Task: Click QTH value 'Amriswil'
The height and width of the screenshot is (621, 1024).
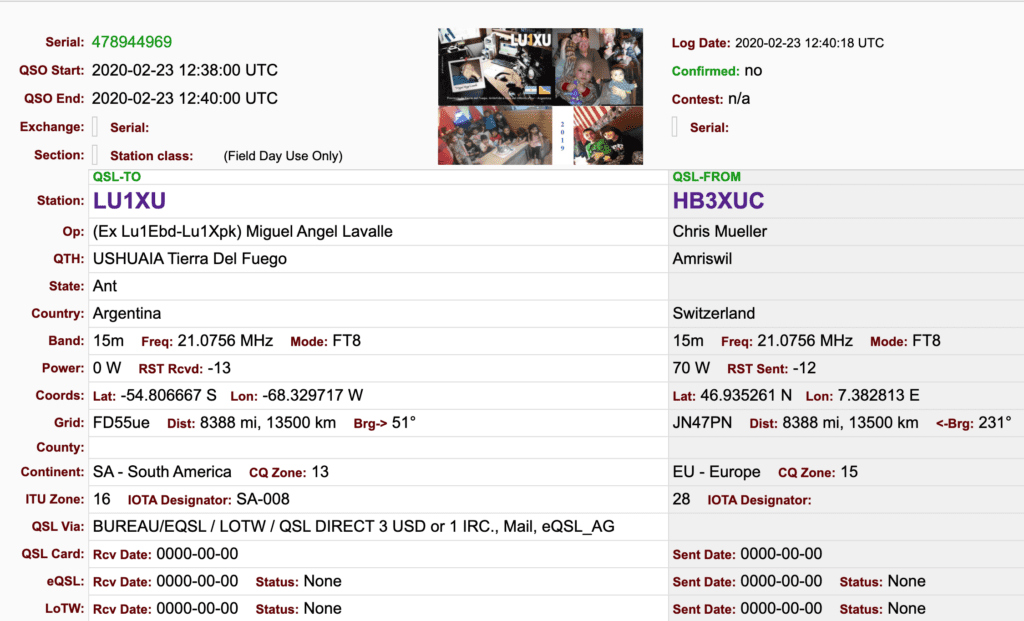Action: tap(702, 259)
